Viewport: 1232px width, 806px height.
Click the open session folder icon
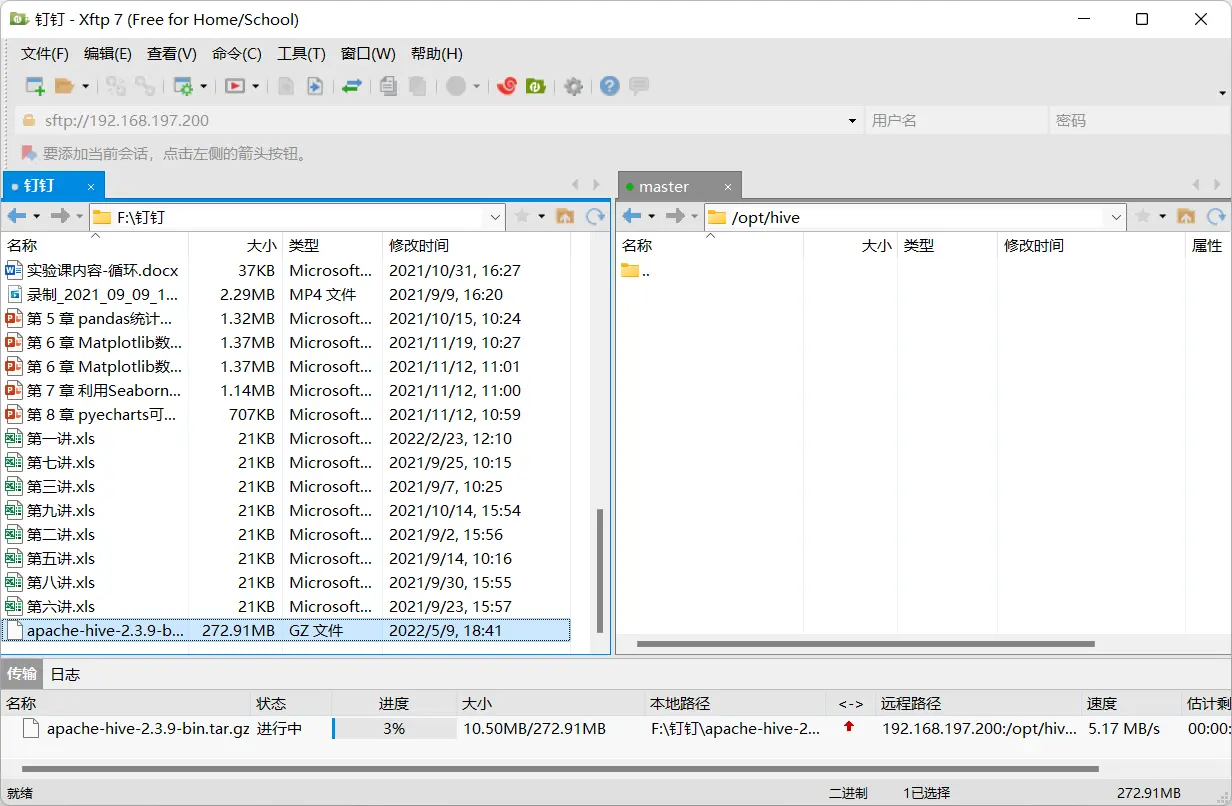65,86
